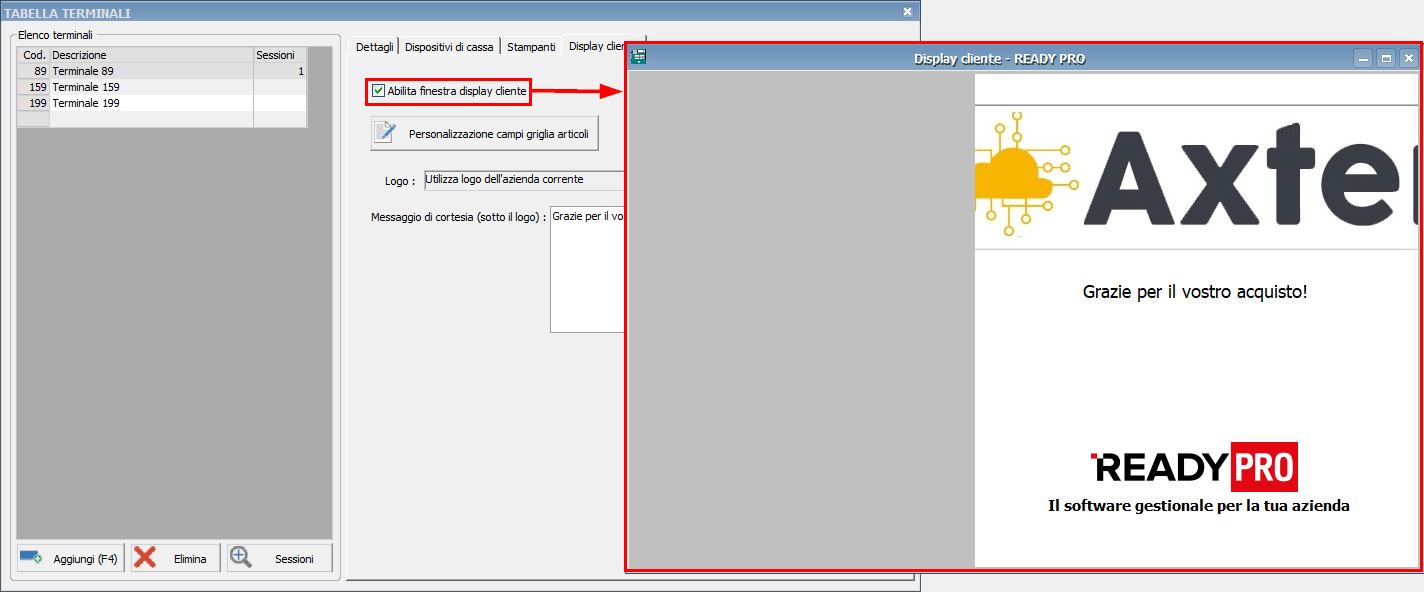
Task: Click the Grazie per il vostro acquisto text
Action: [x=1195, y=292]
